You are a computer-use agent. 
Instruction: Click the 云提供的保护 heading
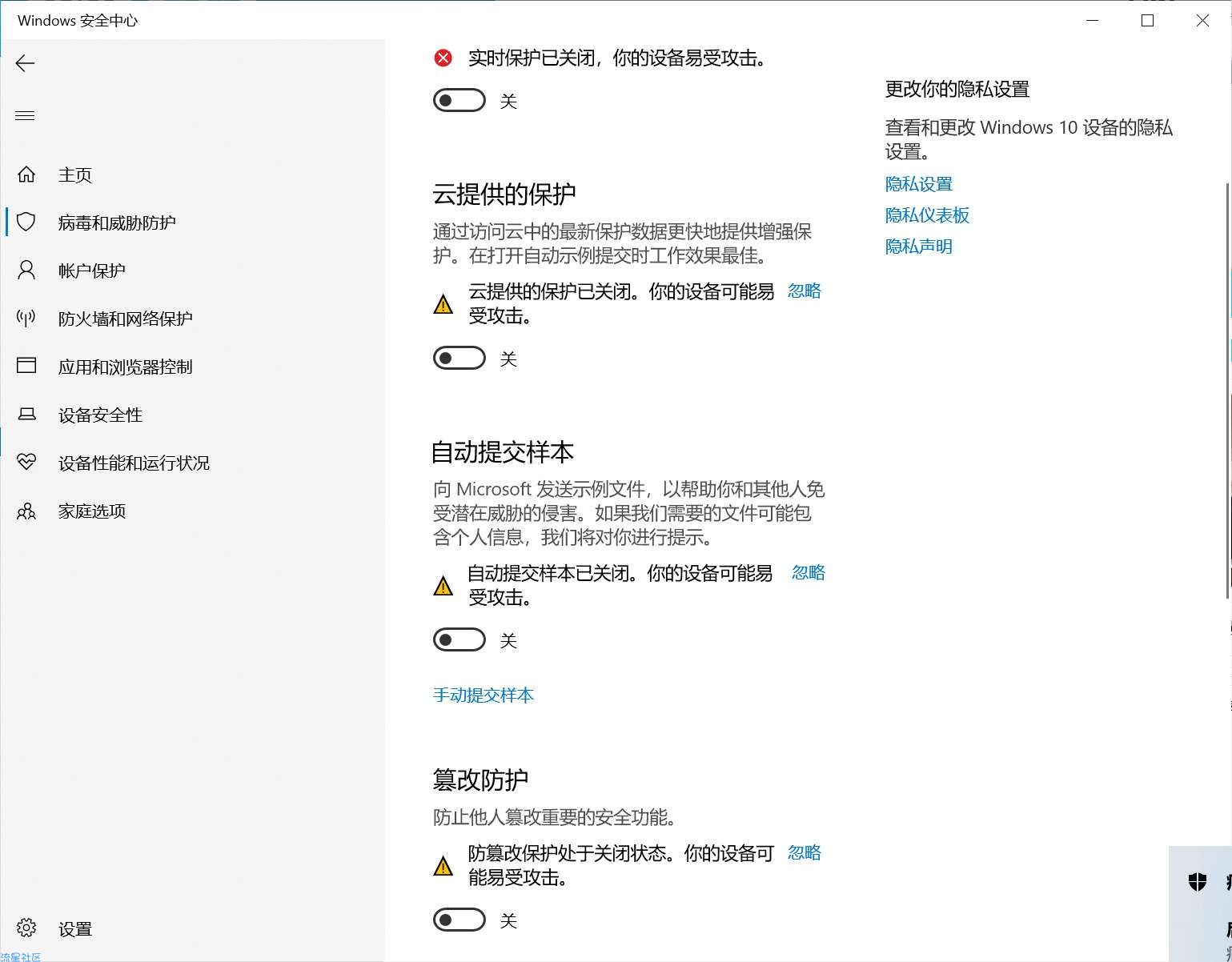[504, 194]
